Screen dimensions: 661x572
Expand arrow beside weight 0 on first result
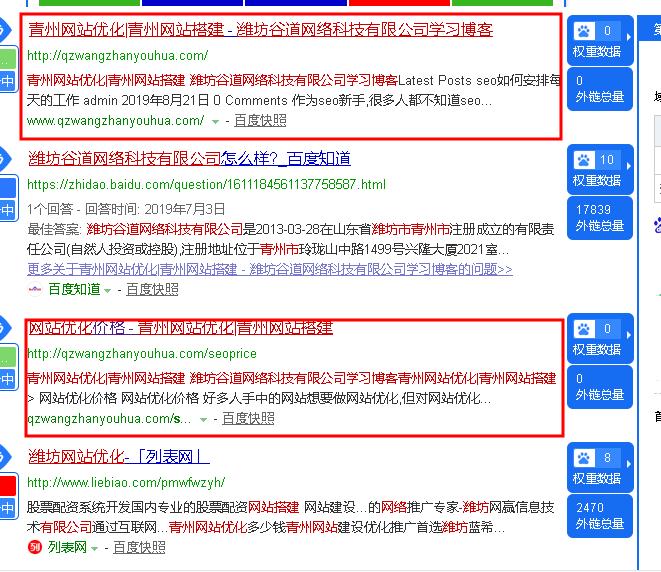(x=629, y=37)
